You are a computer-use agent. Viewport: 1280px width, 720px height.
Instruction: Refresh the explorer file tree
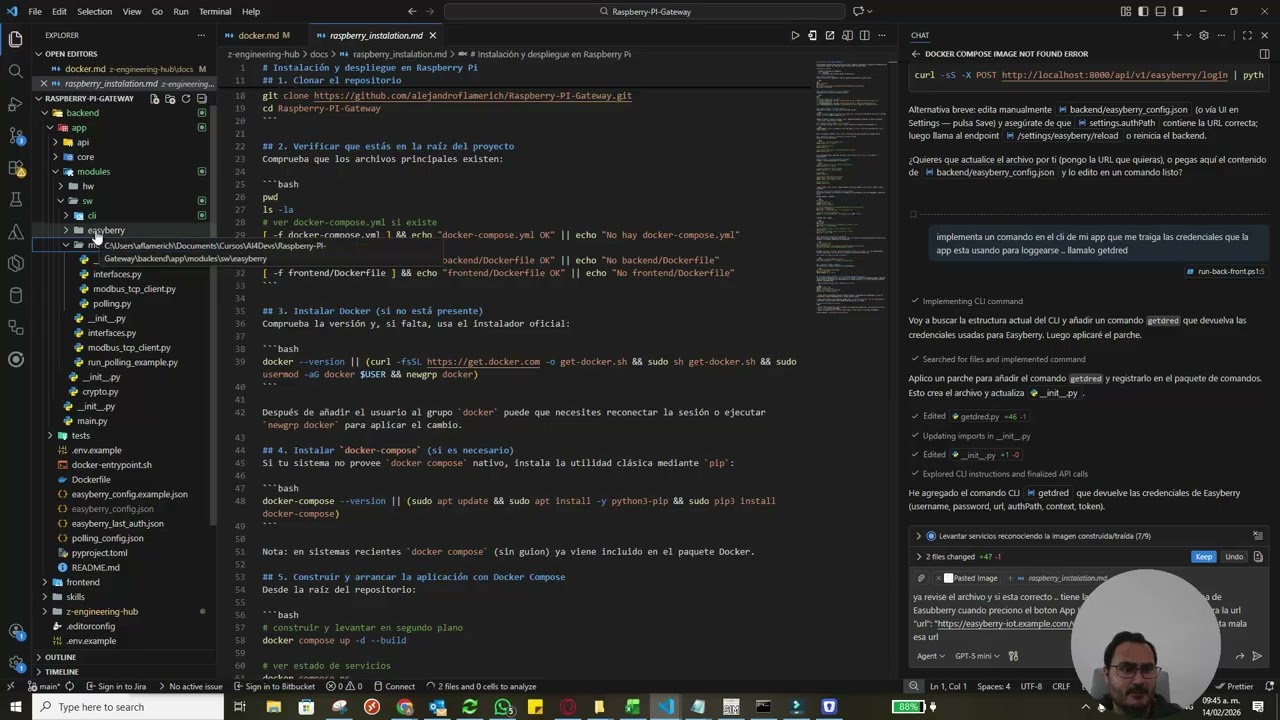(185, 99)
